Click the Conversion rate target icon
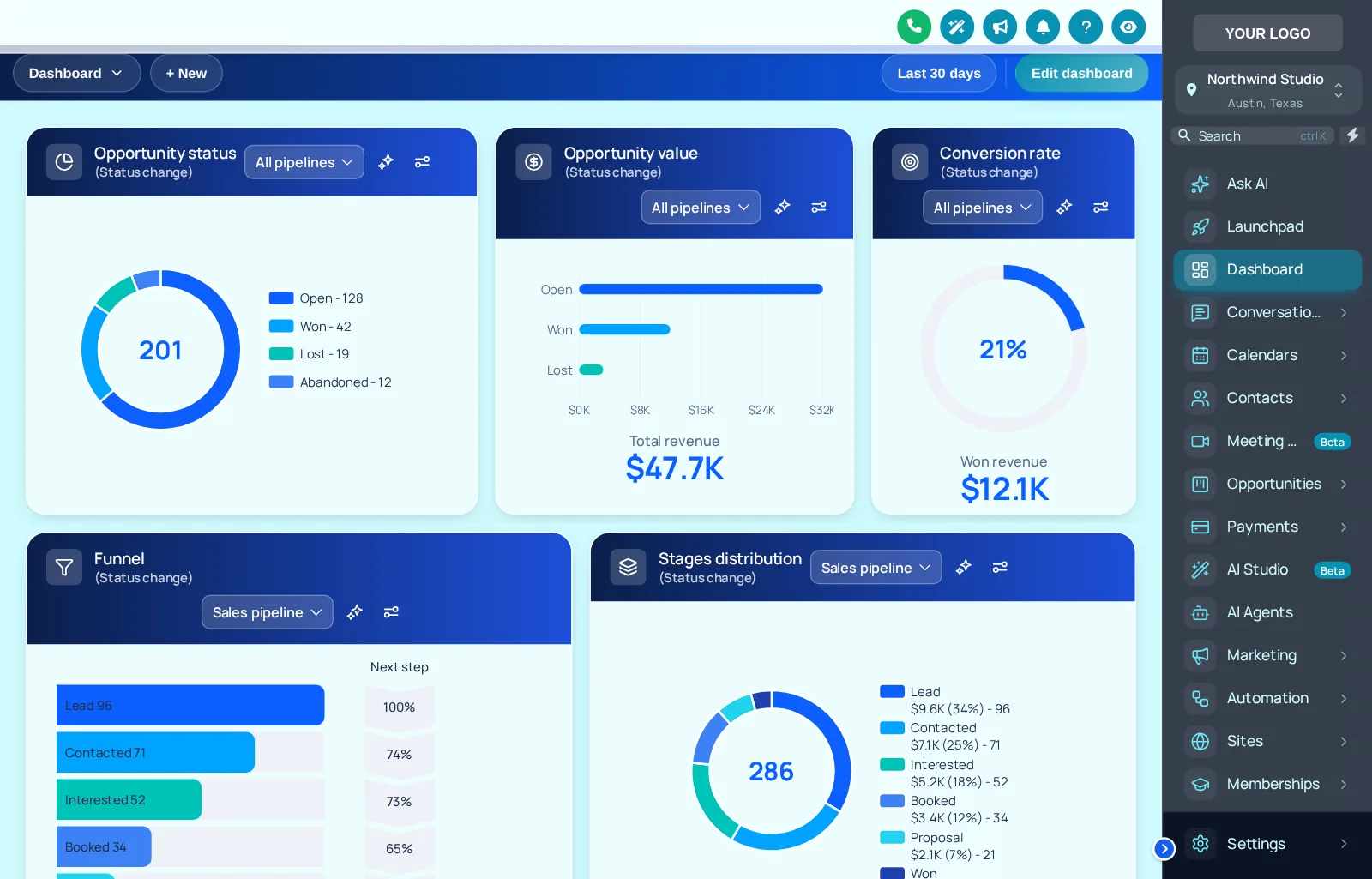 point(910,161)
